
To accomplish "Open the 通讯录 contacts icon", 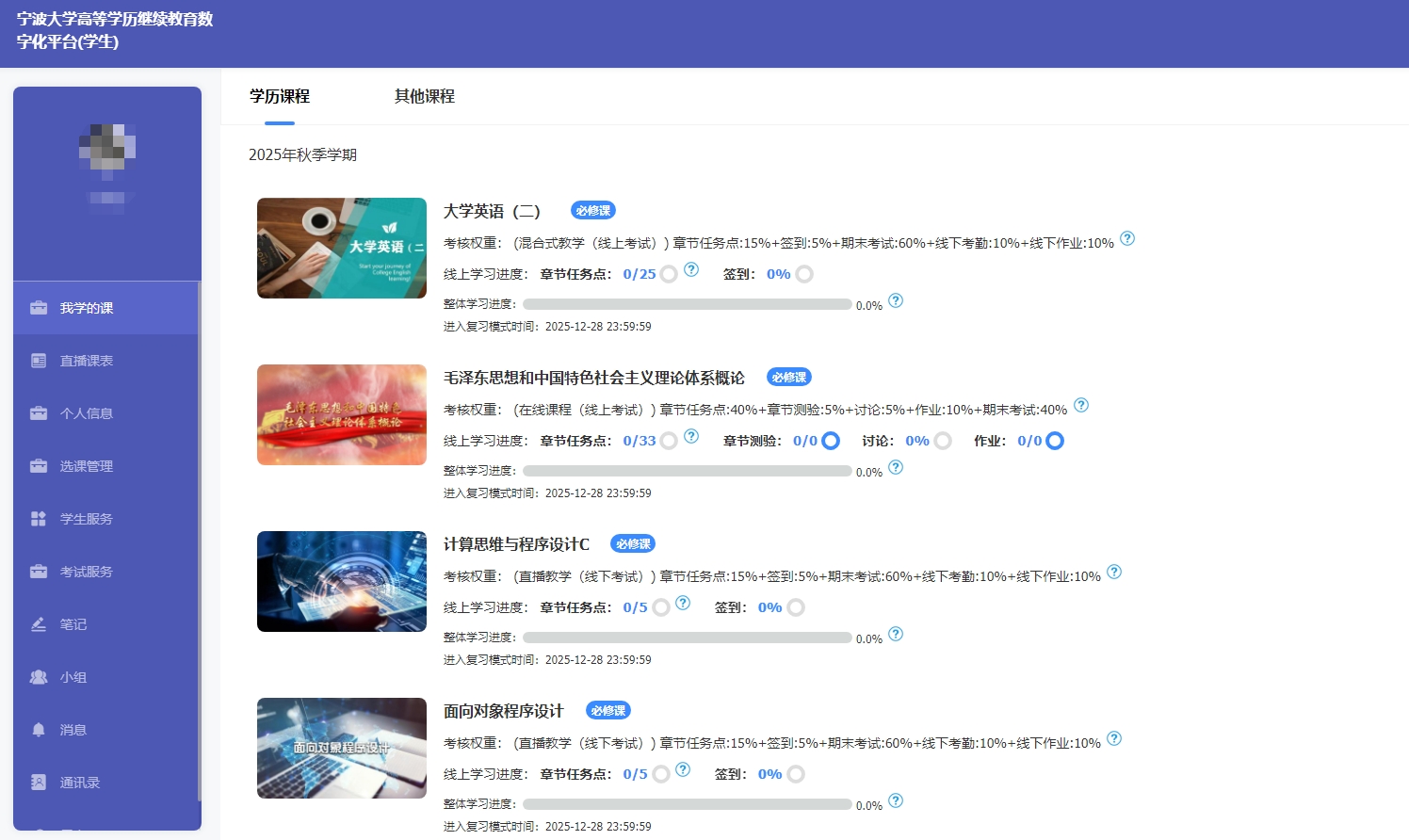I will pos(39,783).
